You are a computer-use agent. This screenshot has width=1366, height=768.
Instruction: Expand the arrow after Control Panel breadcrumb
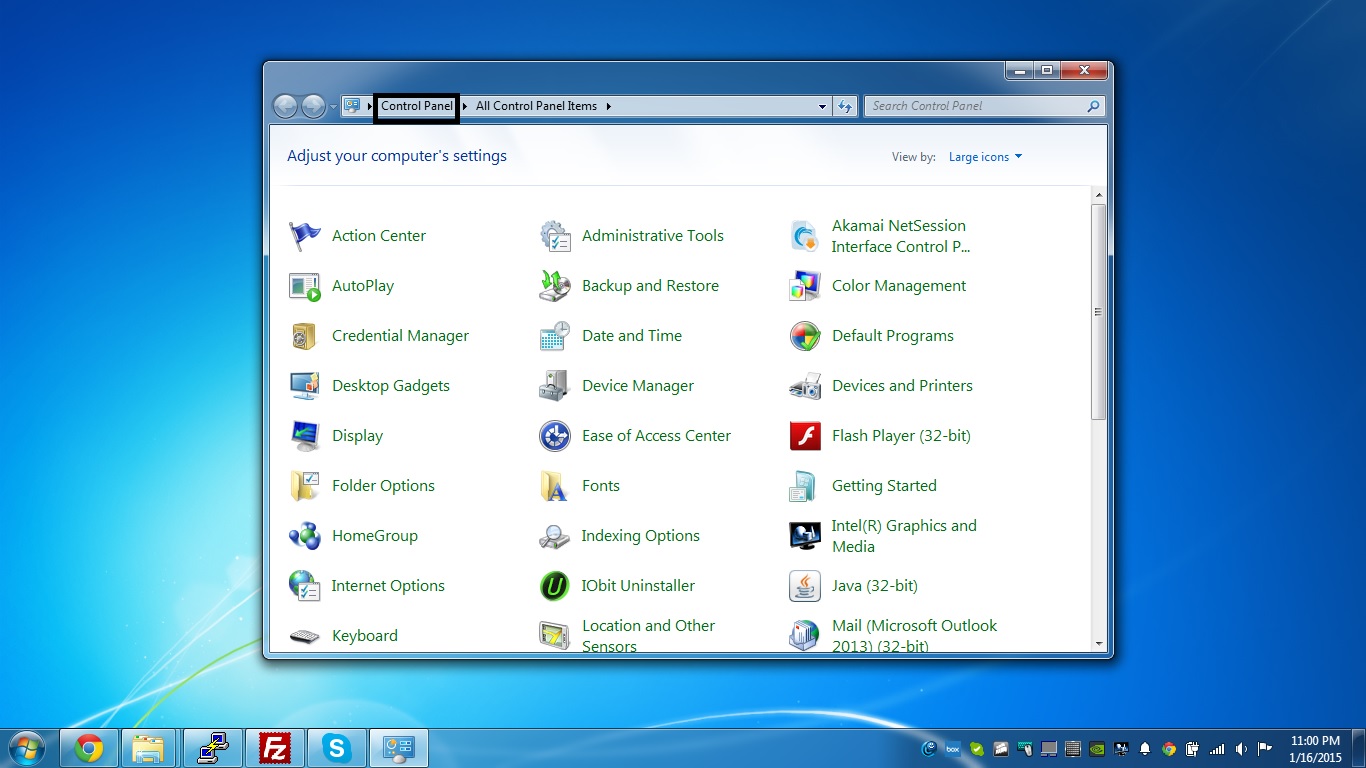(x=465, y=106)
